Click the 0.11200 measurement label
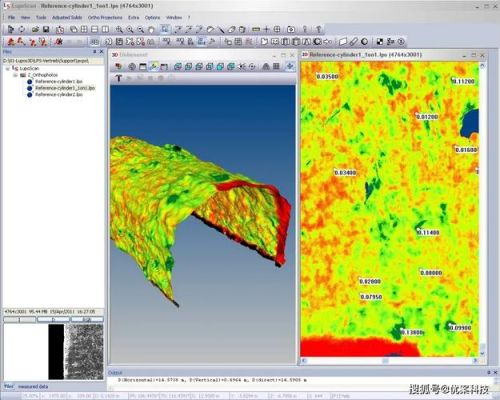 (463, 81)
